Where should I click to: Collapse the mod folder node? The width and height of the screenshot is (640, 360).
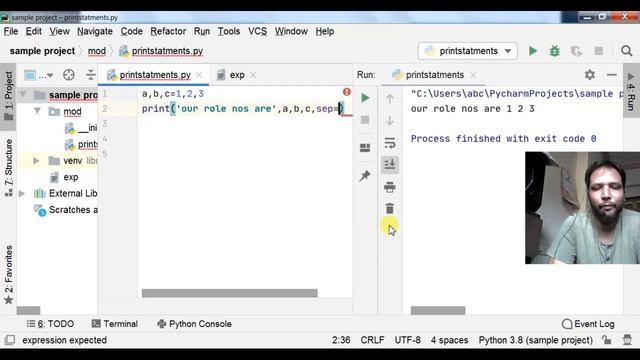(37, 111)
